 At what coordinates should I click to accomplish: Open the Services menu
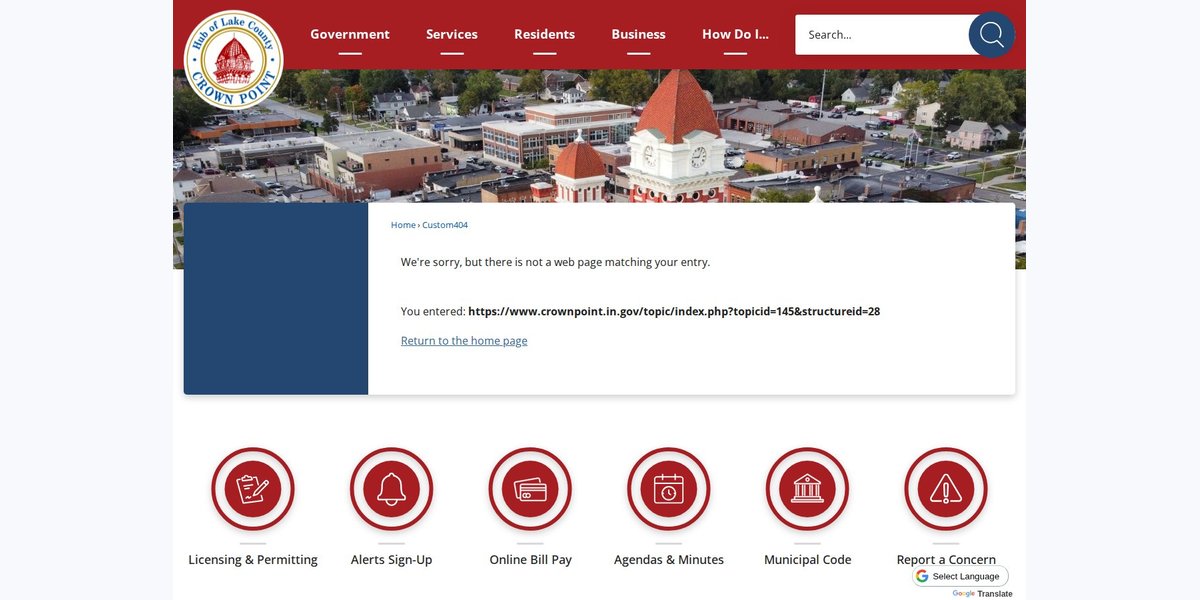click(452, 34)
